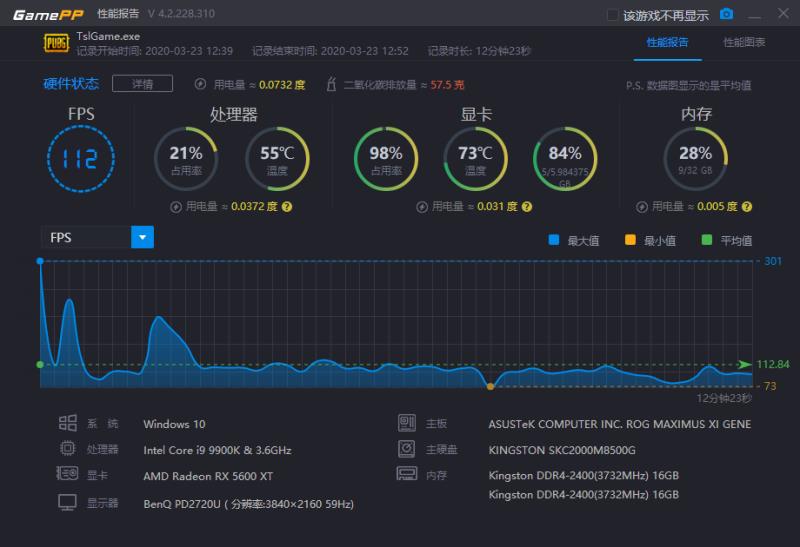Open help for GPU power 0.031
This screenshot has width=800, height=547.
click(x=527, y=207)
